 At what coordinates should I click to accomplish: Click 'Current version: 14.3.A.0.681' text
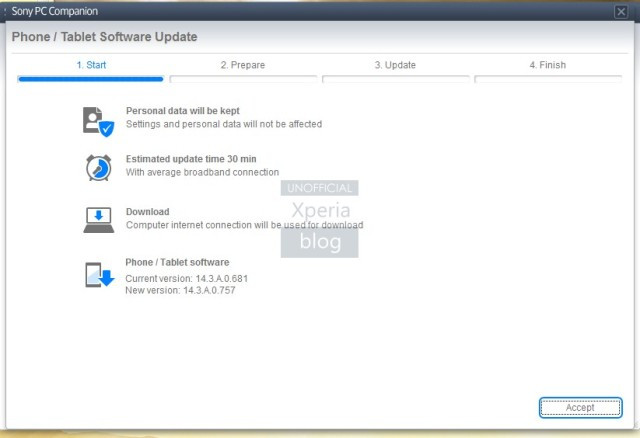(x=186, y=278)
